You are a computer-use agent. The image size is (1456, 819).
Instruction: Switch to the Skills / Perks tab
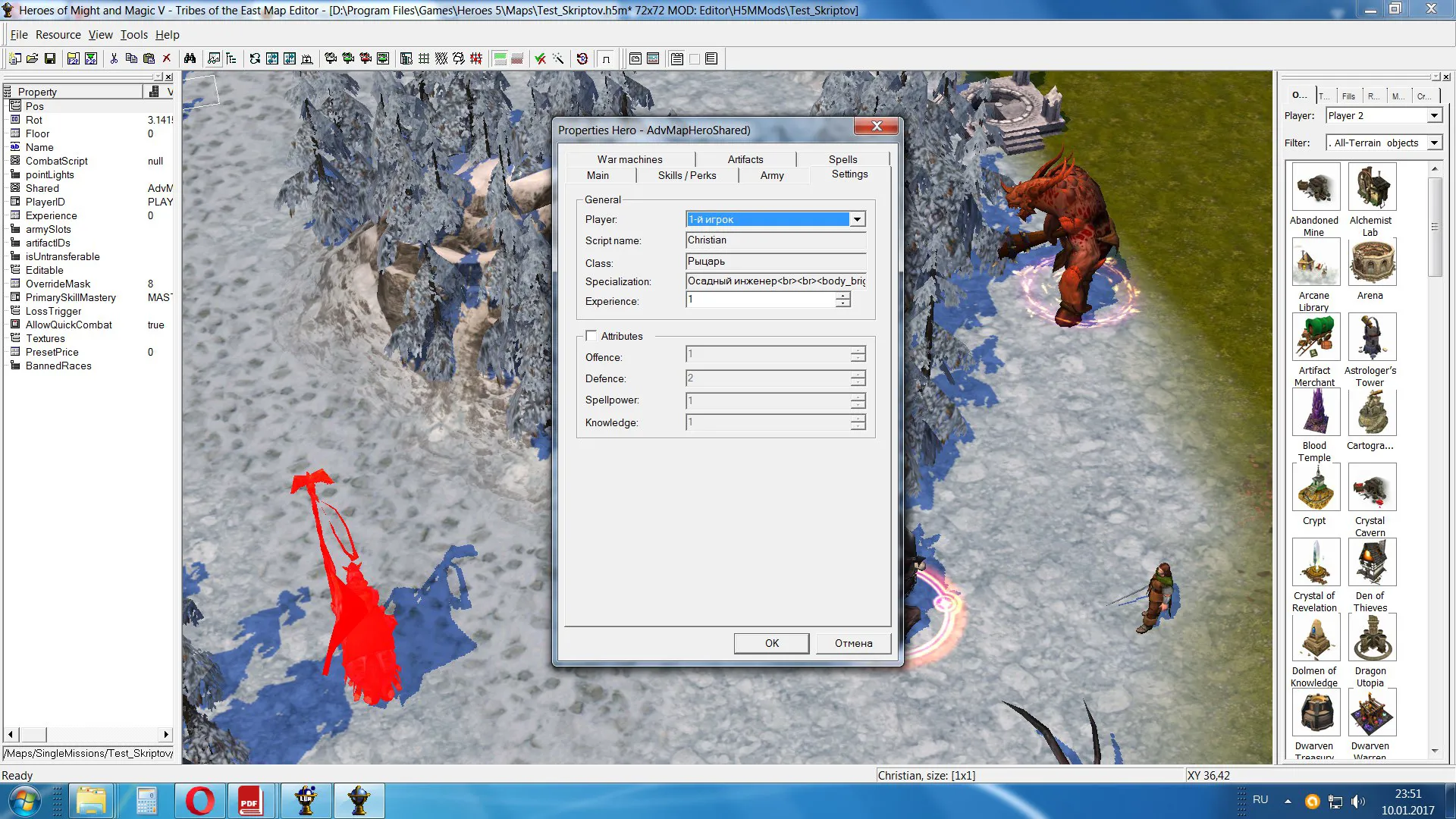pyautogui.click(x=687, y=175)
